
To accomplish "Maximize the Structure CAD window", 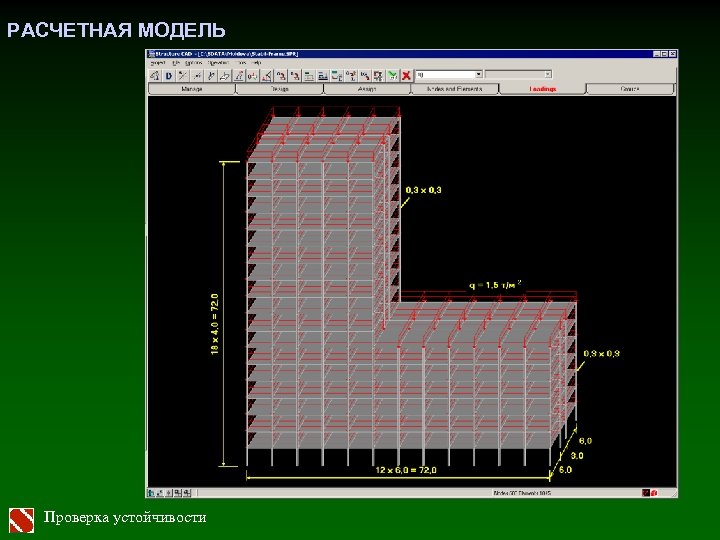I will pyautogui.click(x=664, y=54).
